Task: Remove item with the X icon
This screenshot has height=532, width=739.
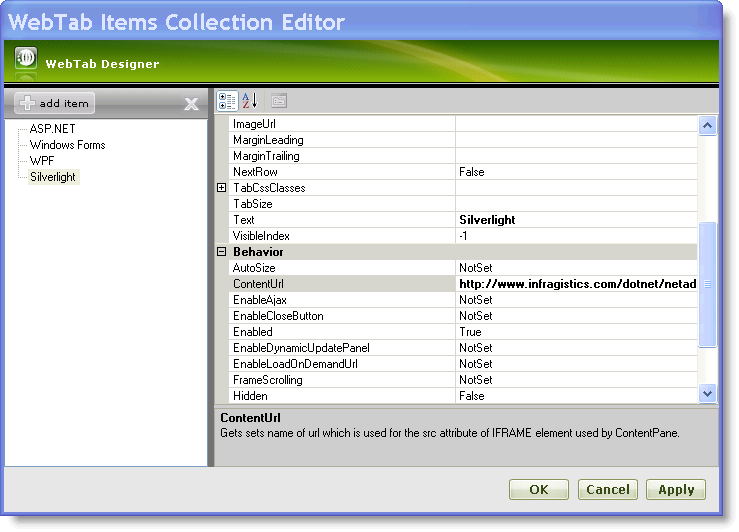Action: [x=191, y=104]
